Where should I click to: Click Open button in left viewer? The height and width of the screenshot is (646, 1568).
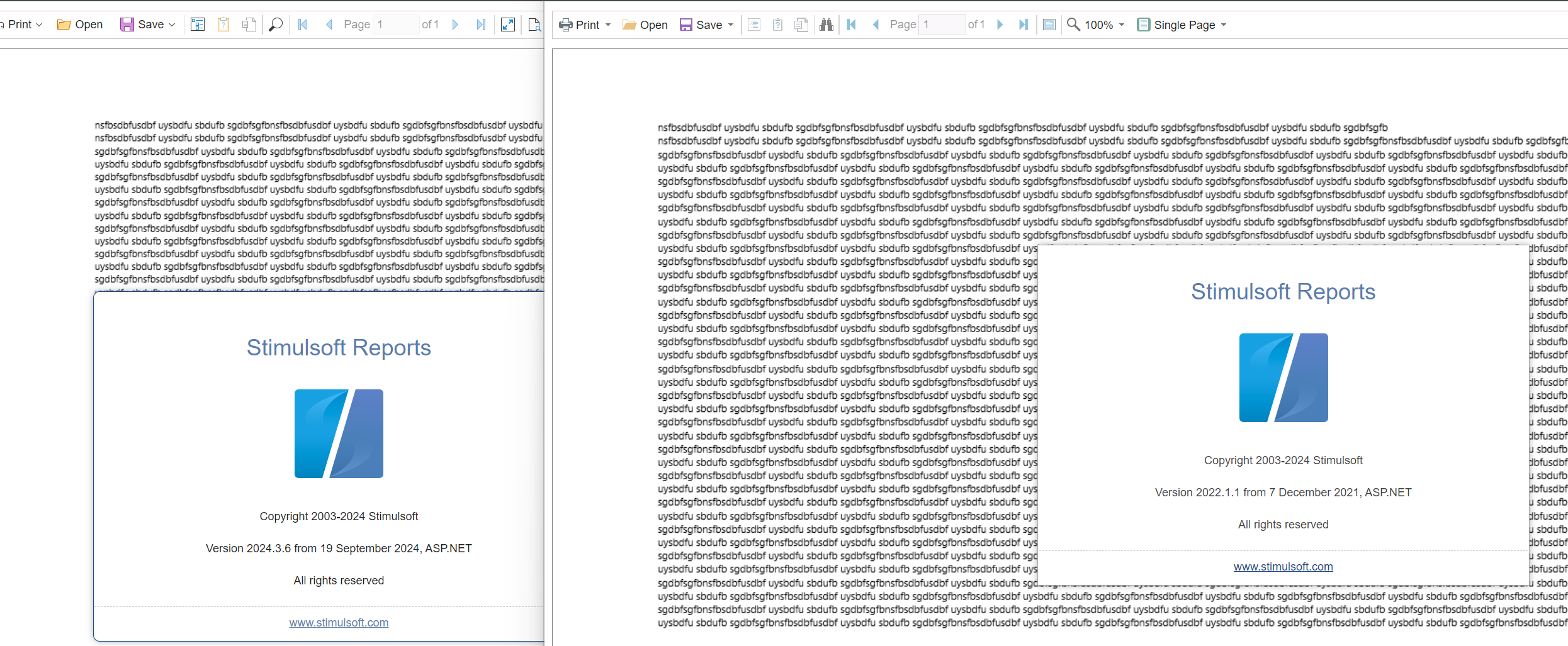pos(80,25)
